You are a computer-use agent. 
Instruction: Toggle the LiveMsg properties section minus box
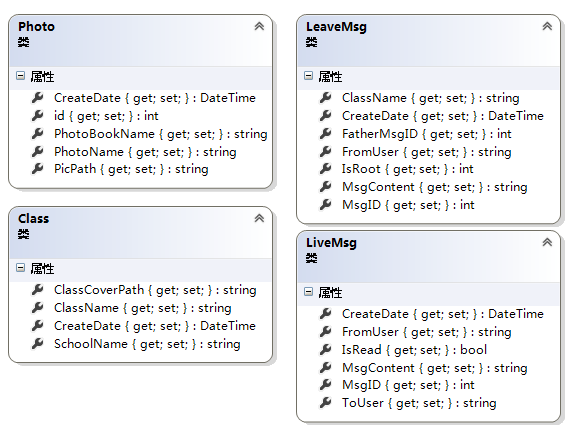click(x=309, y=292)
